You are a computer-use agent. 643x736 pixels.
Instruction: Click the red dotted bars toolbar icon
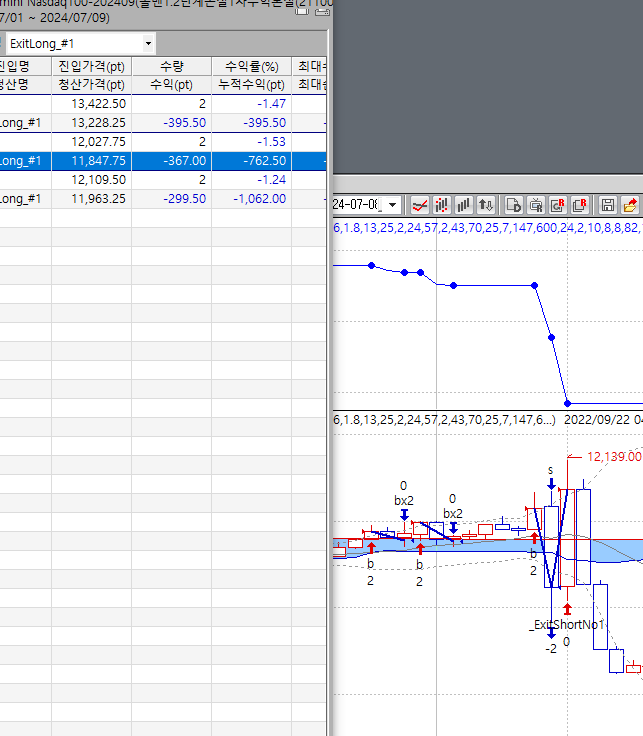click(x=441, y=205)
